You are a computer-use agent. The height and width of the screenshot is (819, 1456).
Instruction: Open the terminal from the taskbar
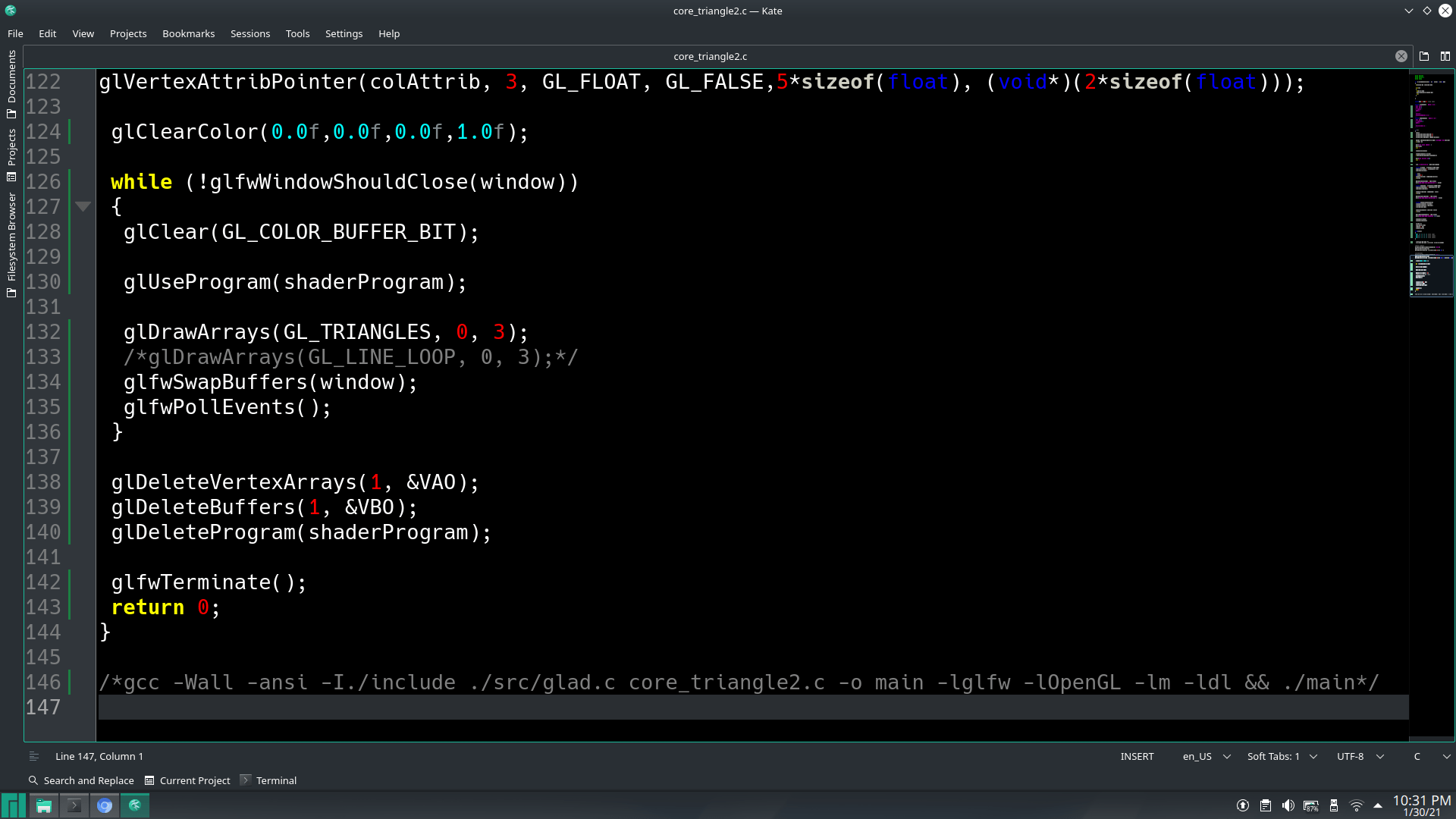tap(74, 805)
